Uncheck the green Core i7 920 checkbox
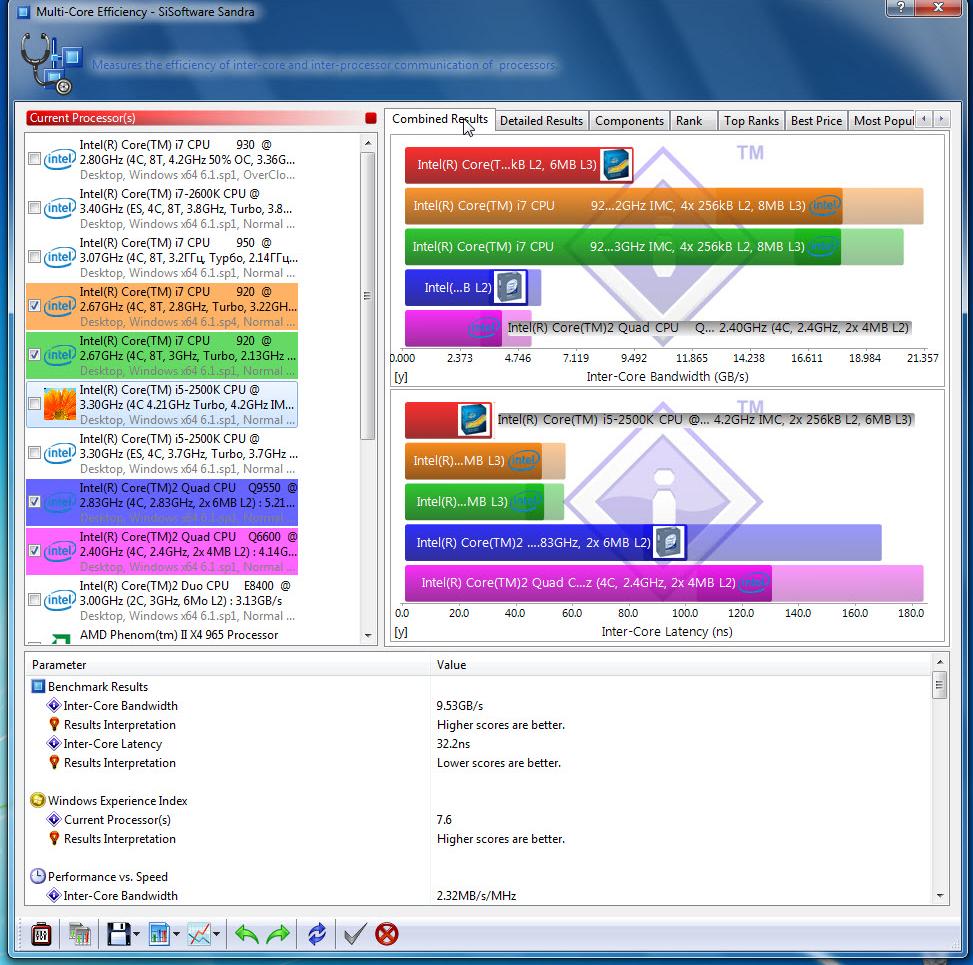This screenshot has height=965, width=973. 35,355
